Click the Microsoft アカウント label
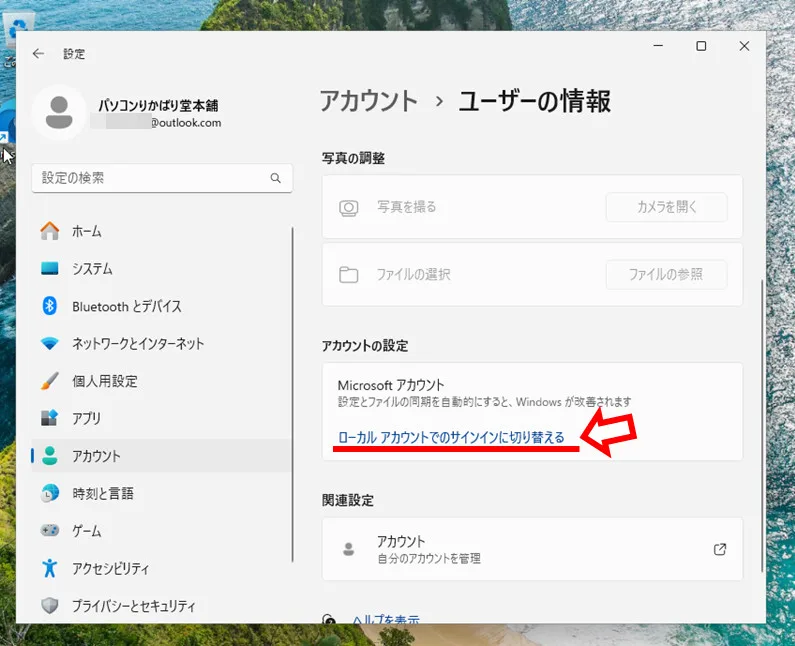 (391, 385)
